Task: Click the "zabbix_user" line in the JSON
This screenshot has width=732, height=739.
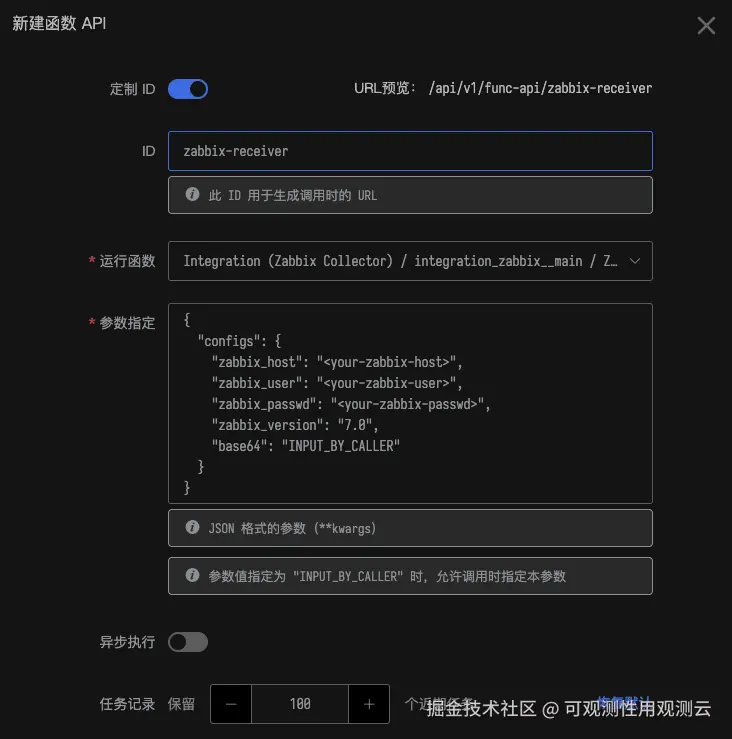Action: click(x=337, y=383)
